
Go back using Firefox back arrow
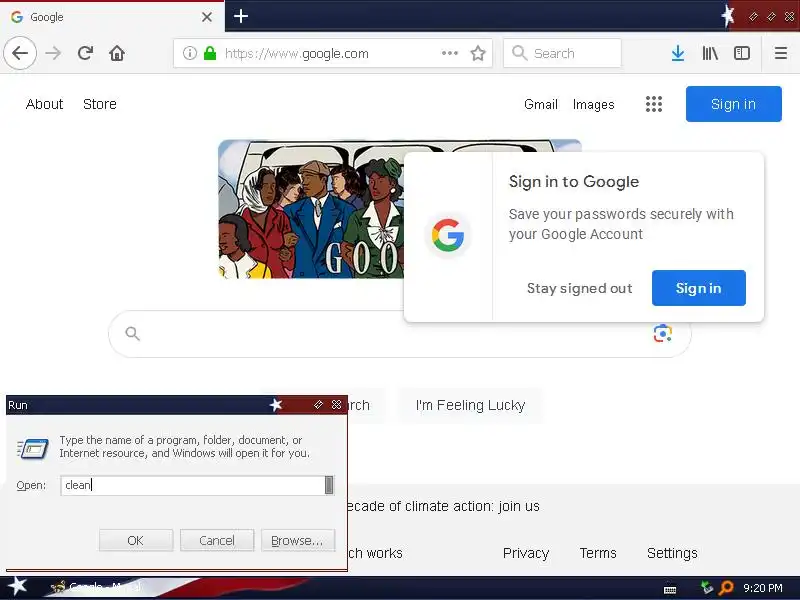20,53
